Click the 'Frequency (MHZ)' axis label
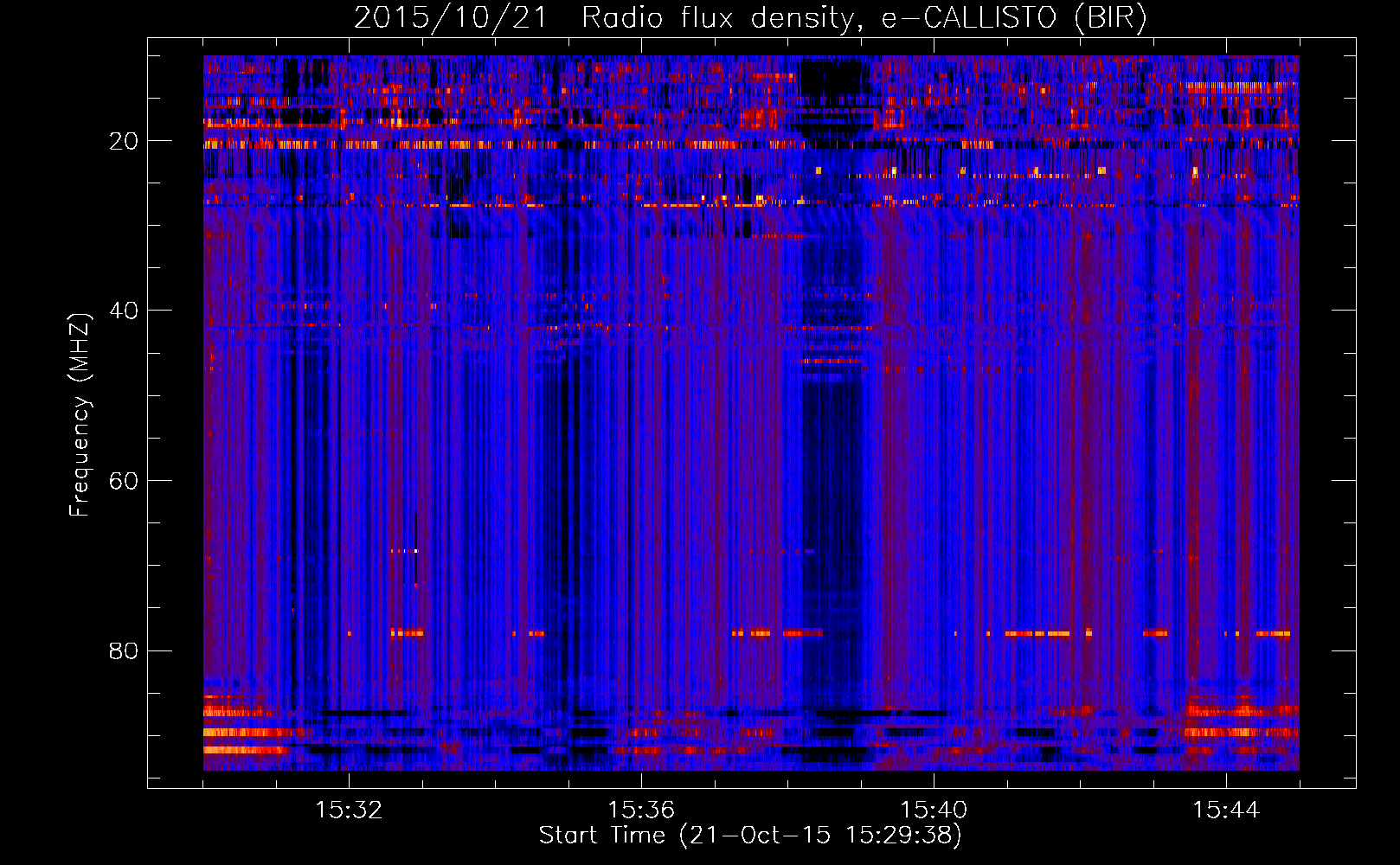Viewport: 1400px width, 865px height. [80, 415]
